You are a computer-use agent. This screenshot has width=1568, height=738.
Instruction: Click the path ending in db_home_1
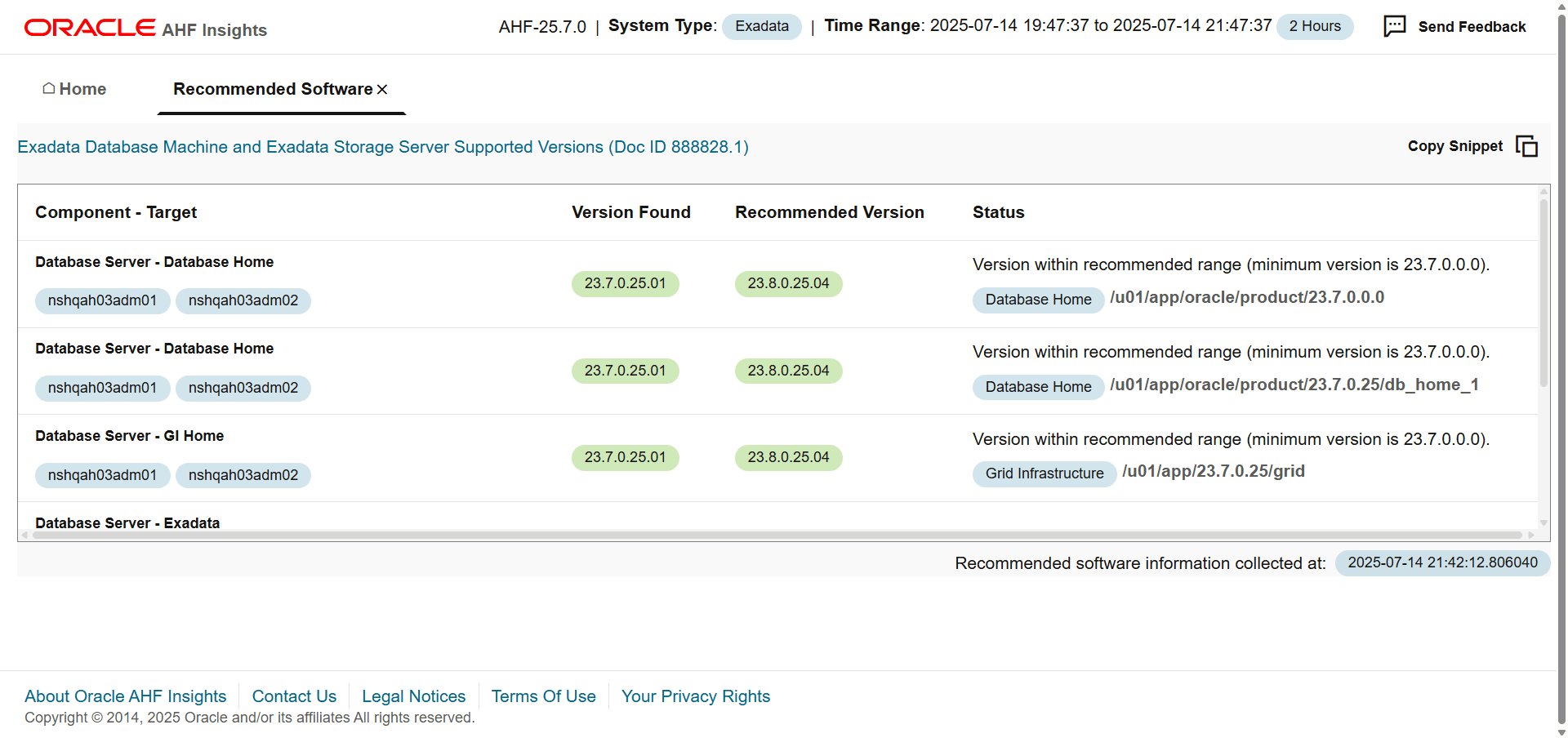(x=1294, y=385)
